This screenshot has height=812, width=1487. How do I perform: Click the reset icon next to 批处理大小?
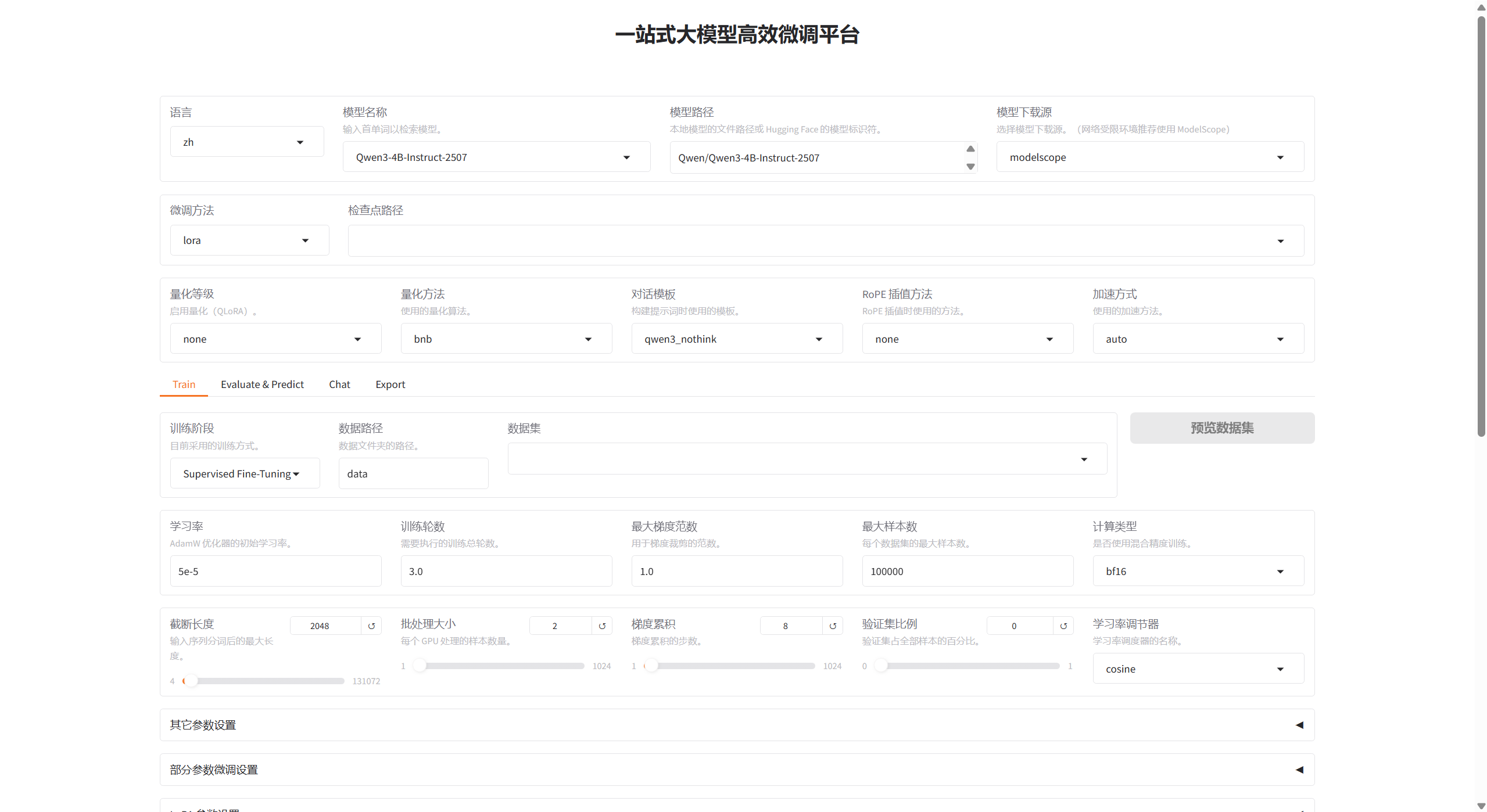click(602, 626)
